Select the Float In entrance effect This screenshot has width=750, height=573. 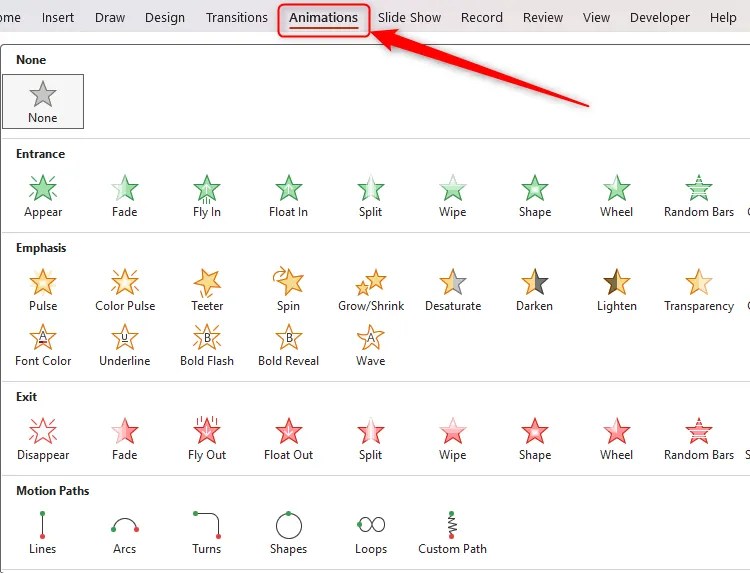[x=288, y=197]
